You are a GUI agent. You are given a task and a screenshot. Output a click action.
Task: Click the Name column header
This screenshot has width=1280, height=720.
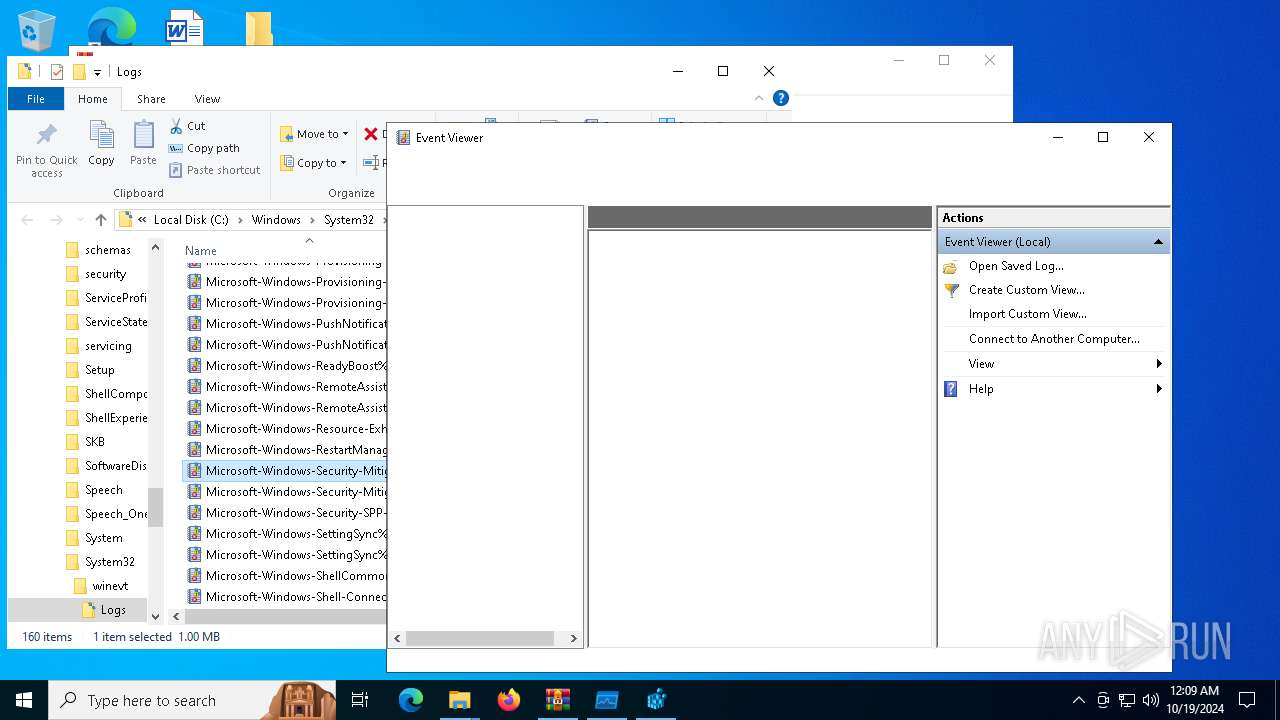point(201,251)
